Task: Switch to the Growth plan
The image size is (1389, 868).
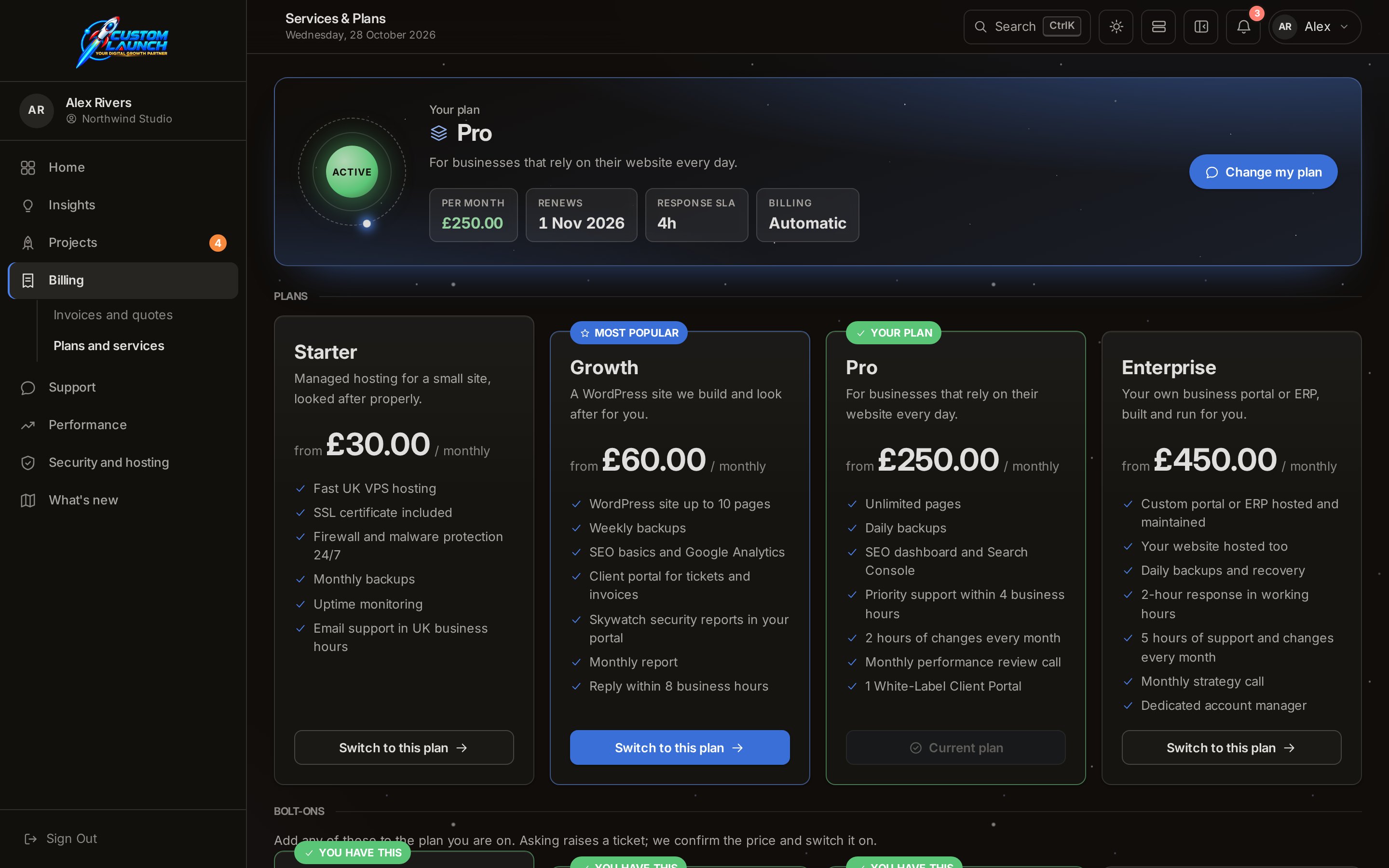Action: [x=680, y=747]
